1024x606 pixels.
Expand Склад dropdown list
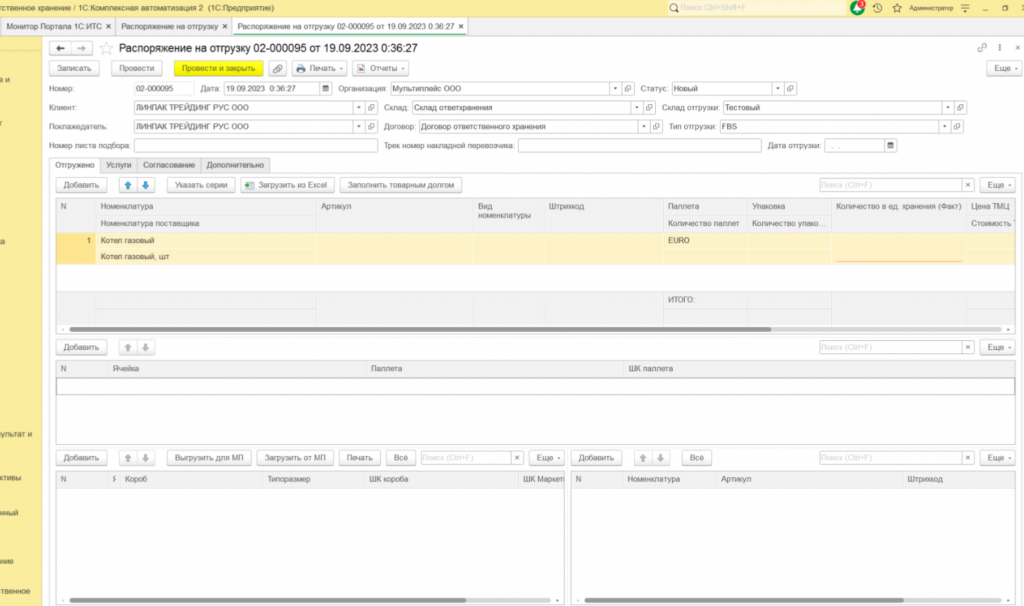pos(636,107)
